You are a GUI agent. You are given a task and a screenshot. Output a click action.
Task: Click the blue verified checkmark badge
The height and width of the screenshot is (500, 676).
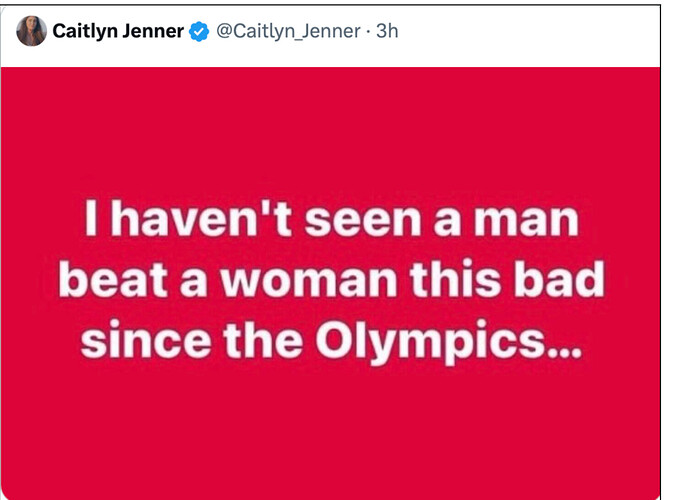199,31
